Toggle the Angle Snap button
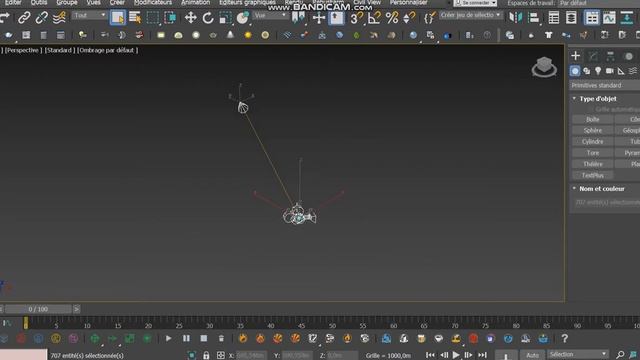This screenshot has height=360, width=640. click(374, 18)
